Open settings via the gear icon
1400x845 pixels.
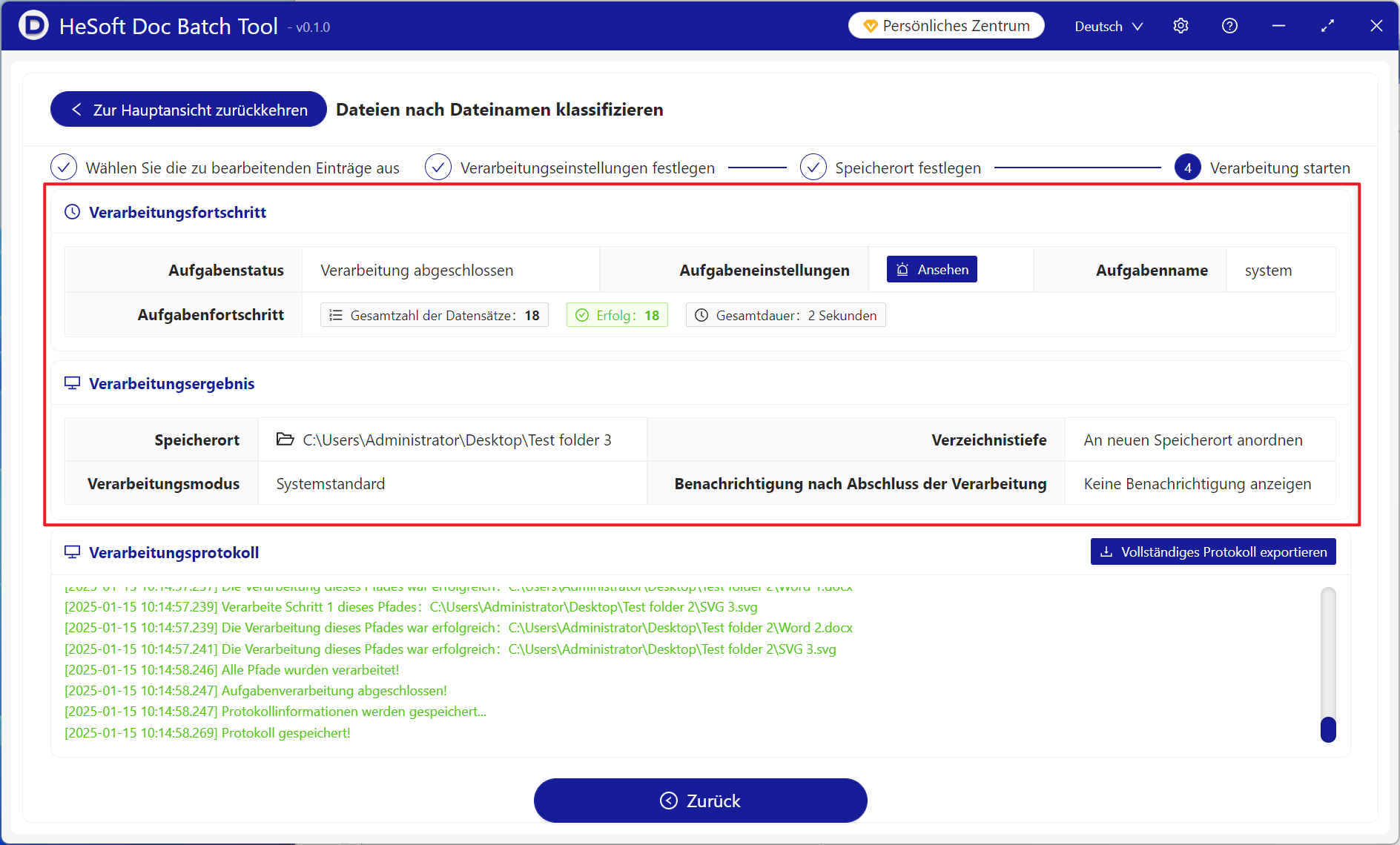click(1181, 26)
